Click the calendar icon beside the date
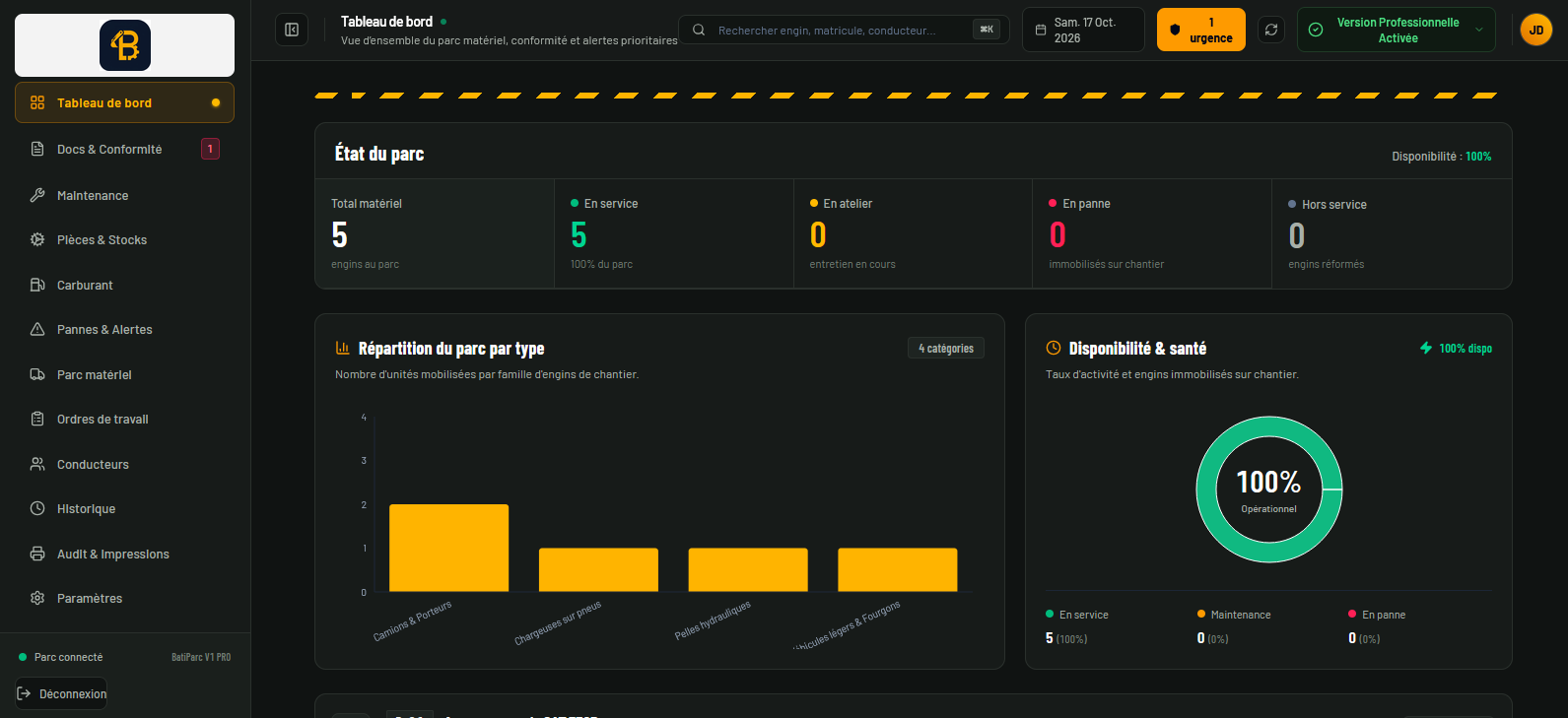This screenshot has width=1568, height=718. pos(1041,30)
